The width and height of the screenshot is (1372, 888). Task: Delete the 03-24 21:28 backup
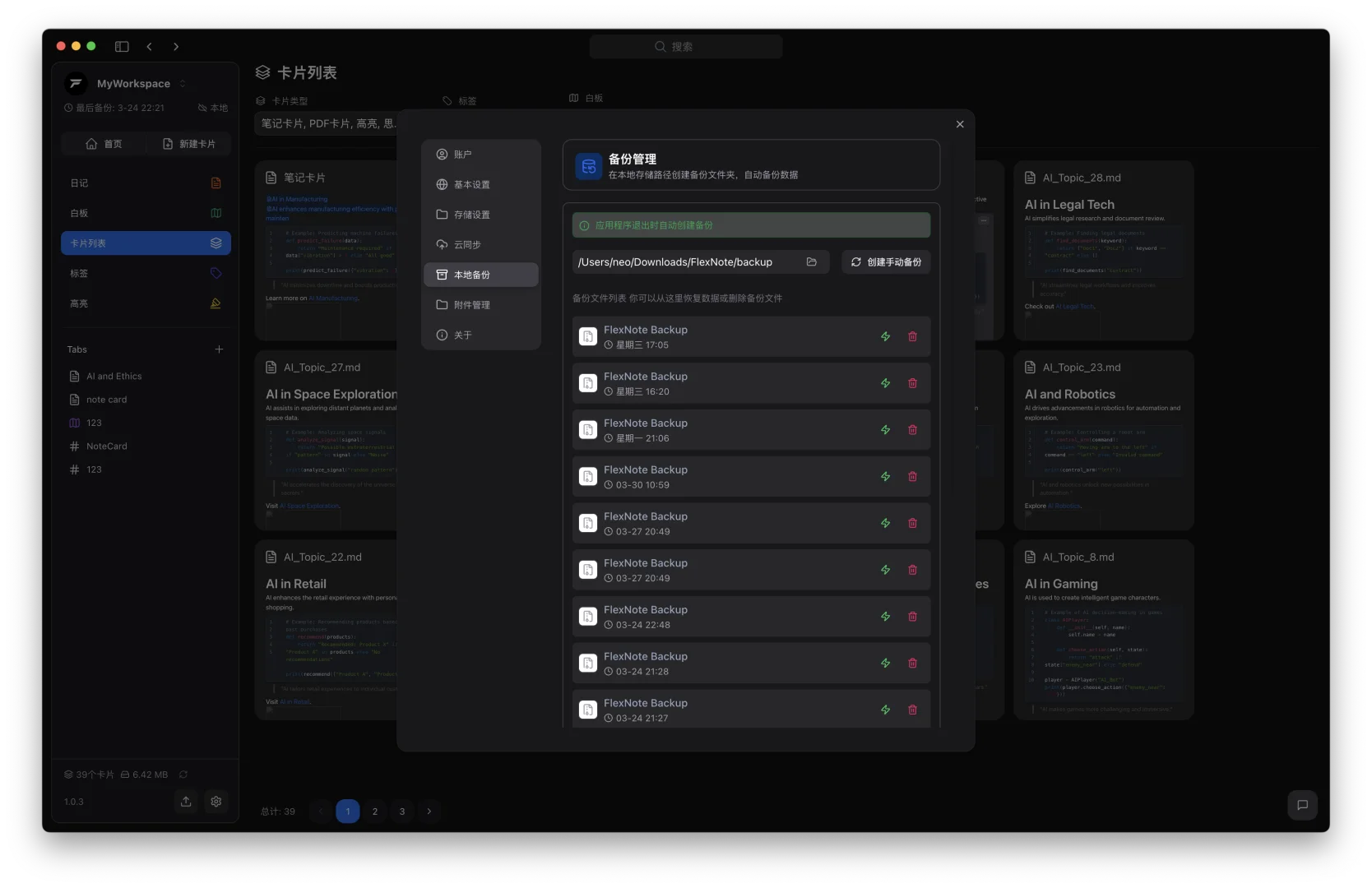912,664
